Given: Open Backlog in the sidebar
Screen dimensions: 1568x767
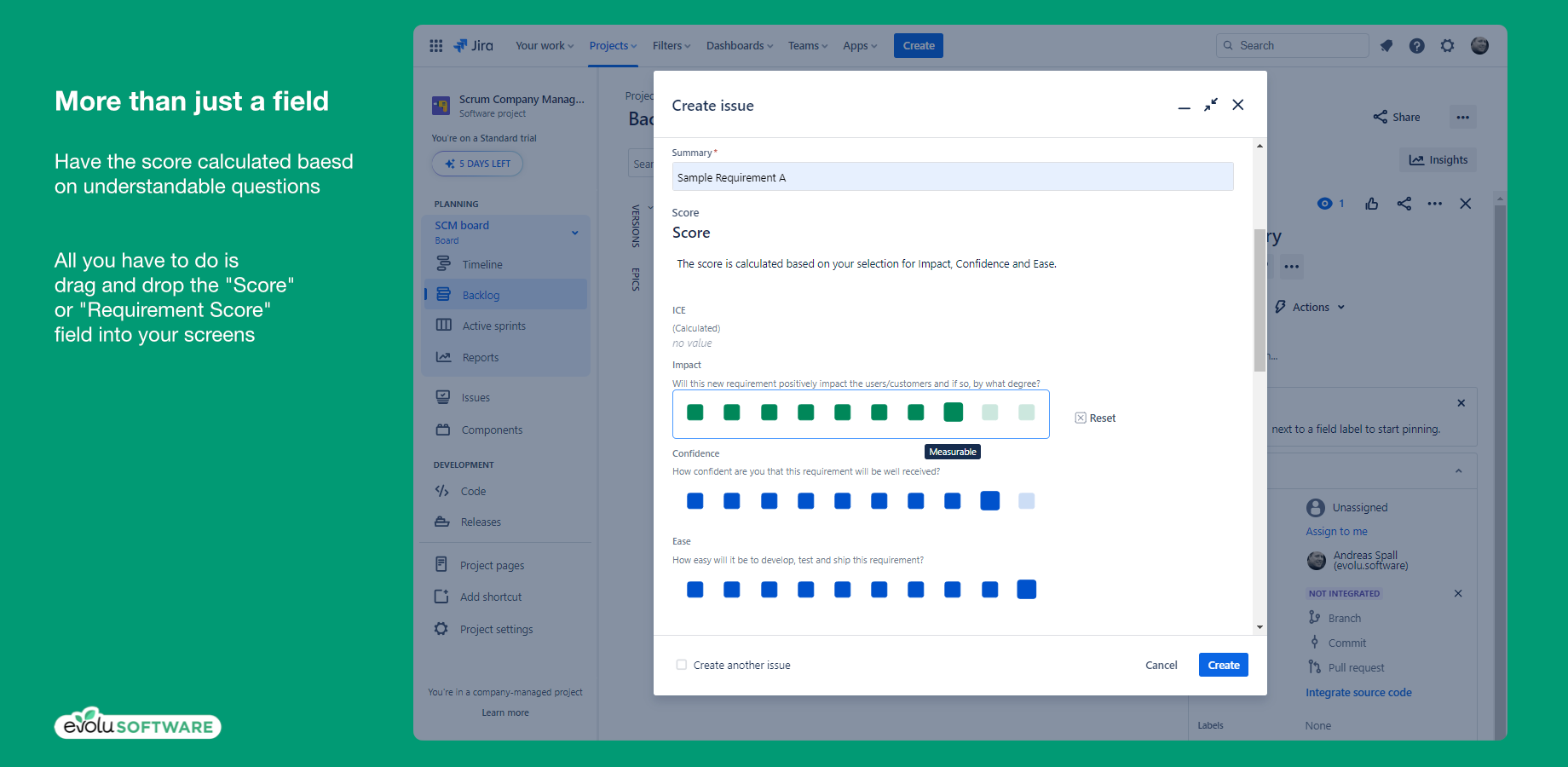Looking at the screenshot, I should click(506, 295).
